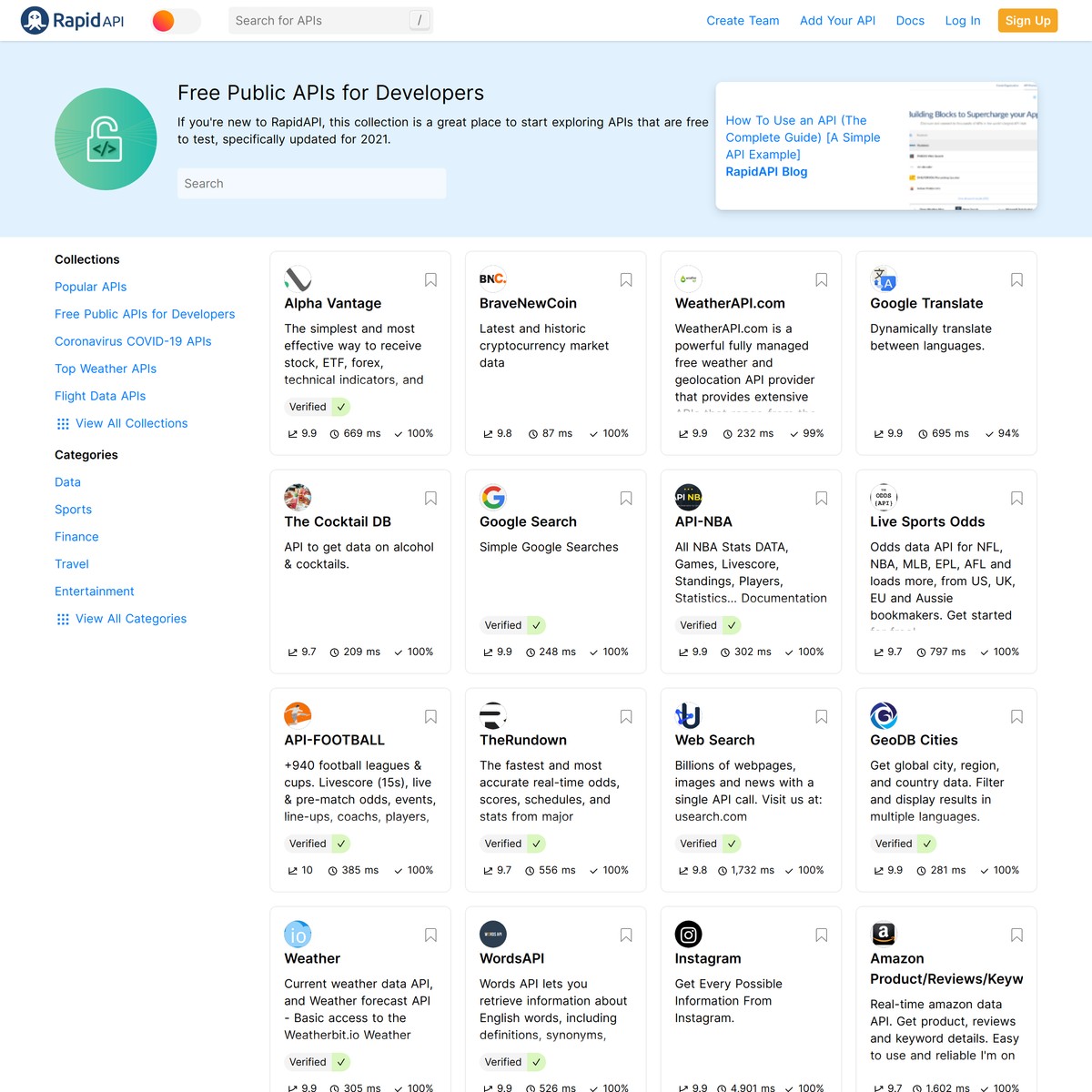Viewport: 1092px width, 1092px height.
Task: Click the green collection unlock-code icon
Action: [x=106, y=139]
